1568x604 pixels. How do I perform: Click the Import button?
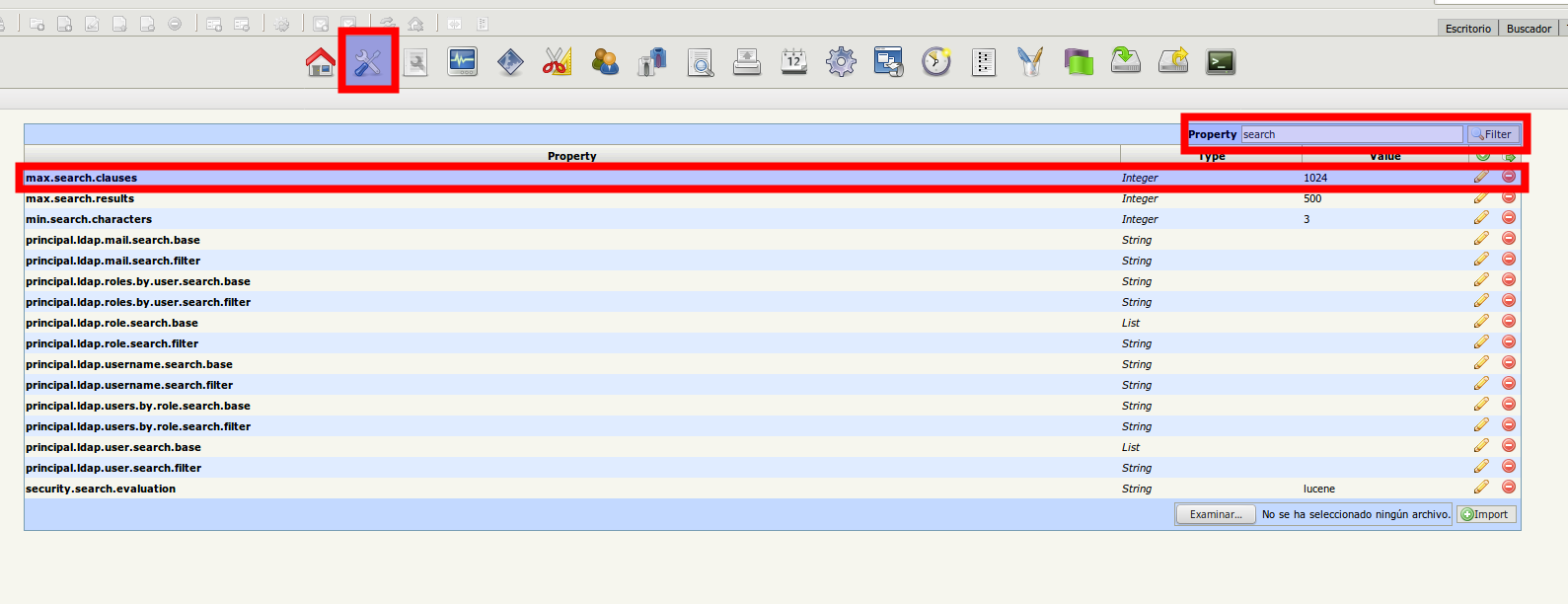pos(1485,514)
